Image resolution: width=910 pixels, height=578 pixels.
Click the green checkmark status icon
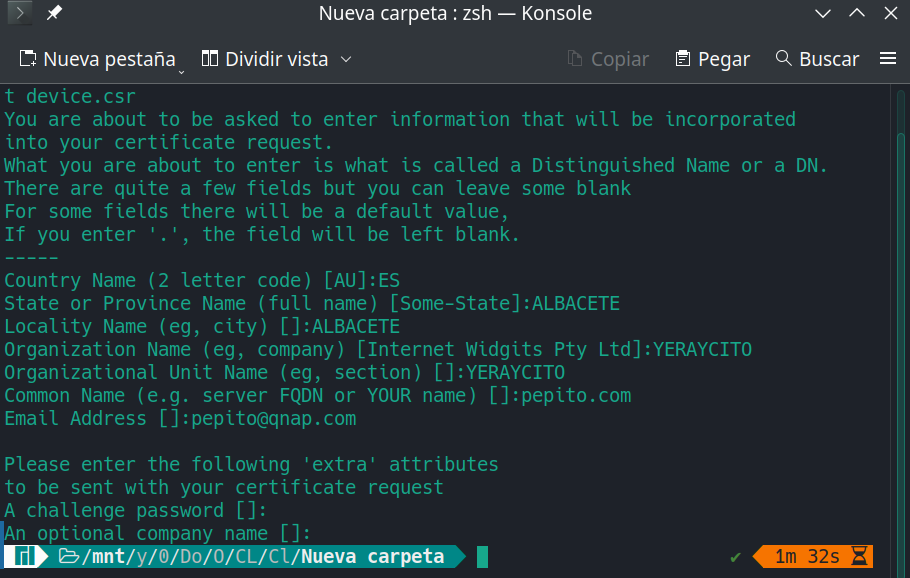click(x=736, y=557)
